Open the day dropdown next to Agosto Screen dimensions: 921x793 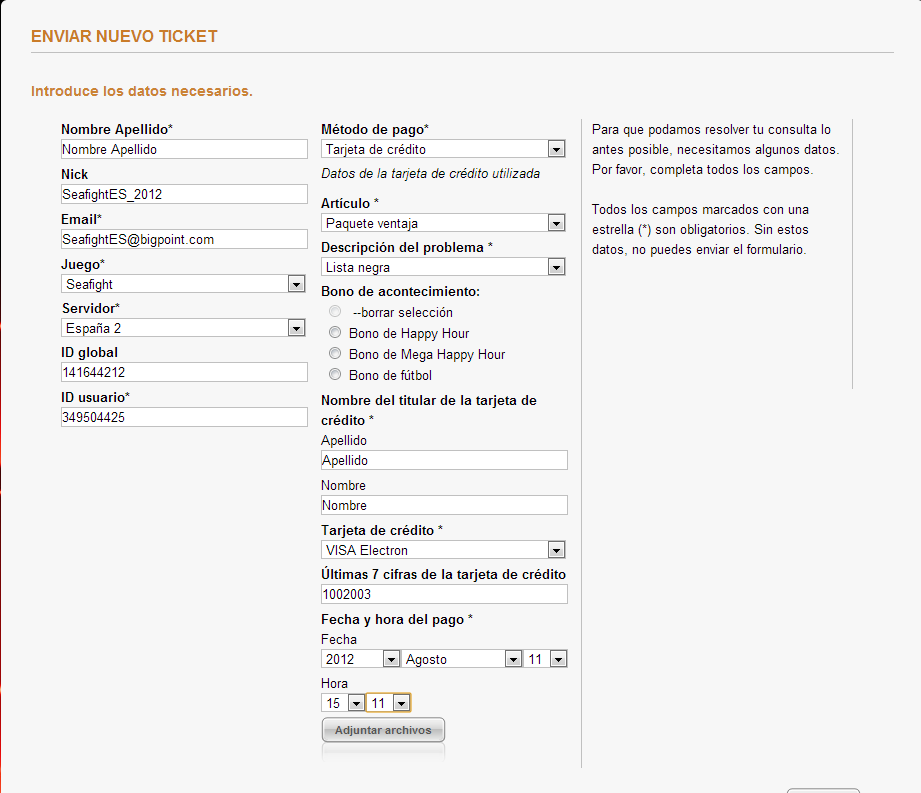coord(546,659)
